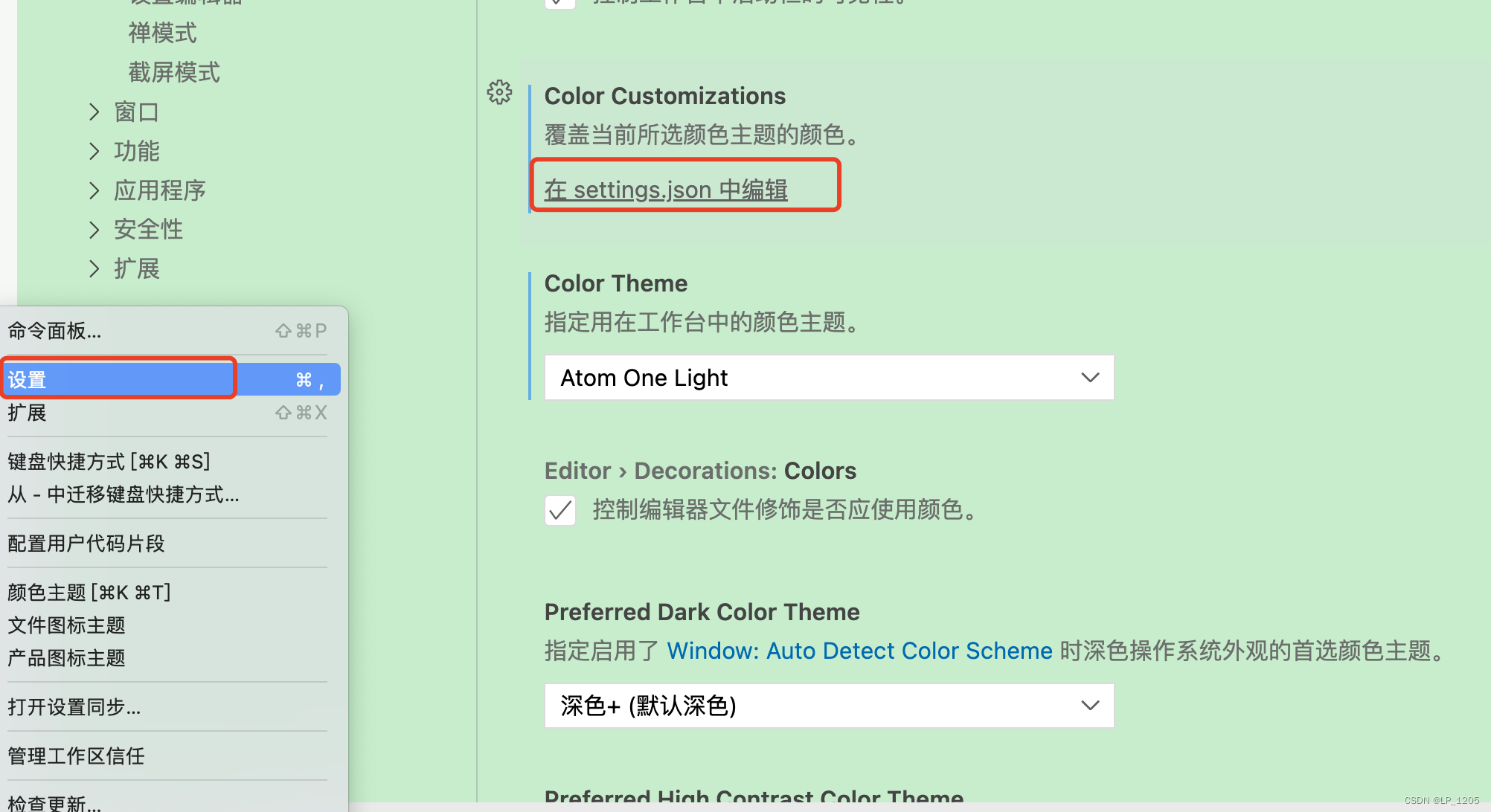1491x812 pixels.
Task: Select 管理工作区信任 menu item
Action: pyautogui.click(x=75, y=755)
